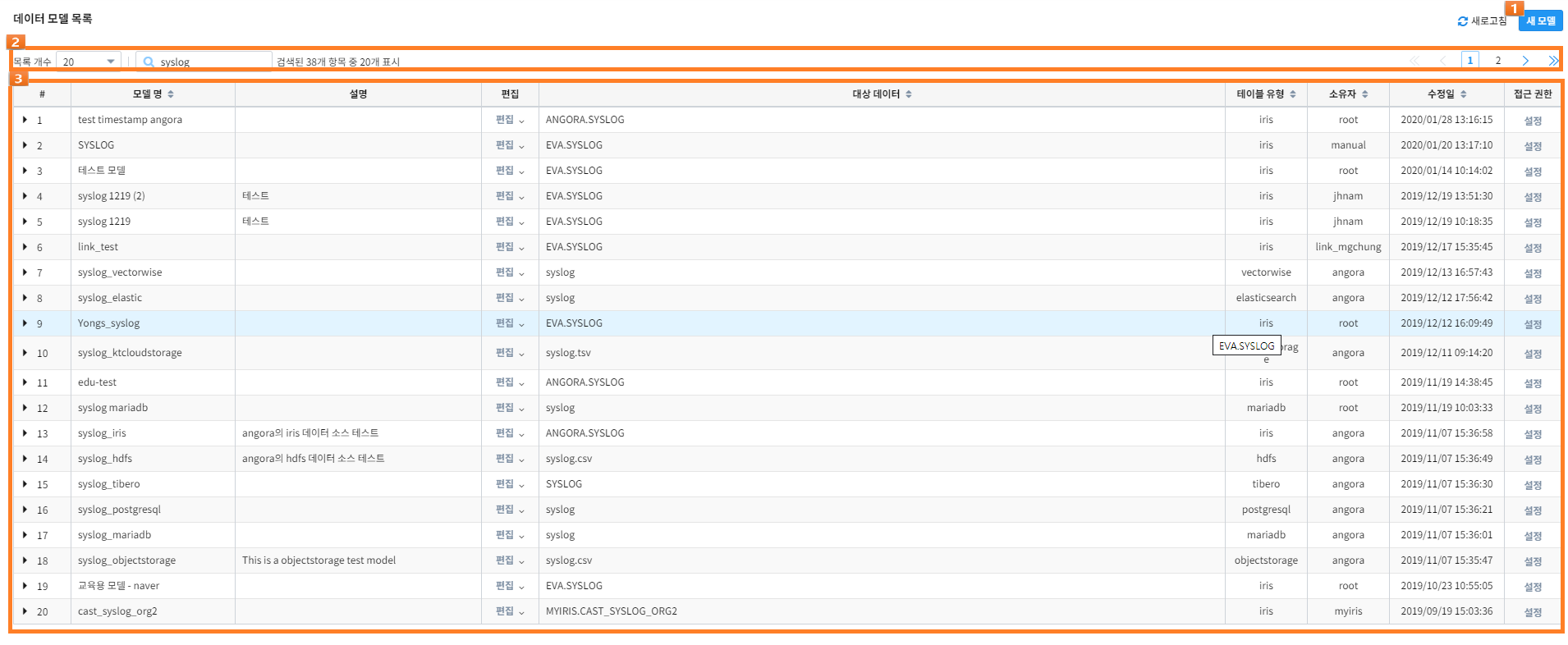Click 설정 link for edu-test
This screenshot has height=645, width=1568.
tap(1533, 383)
